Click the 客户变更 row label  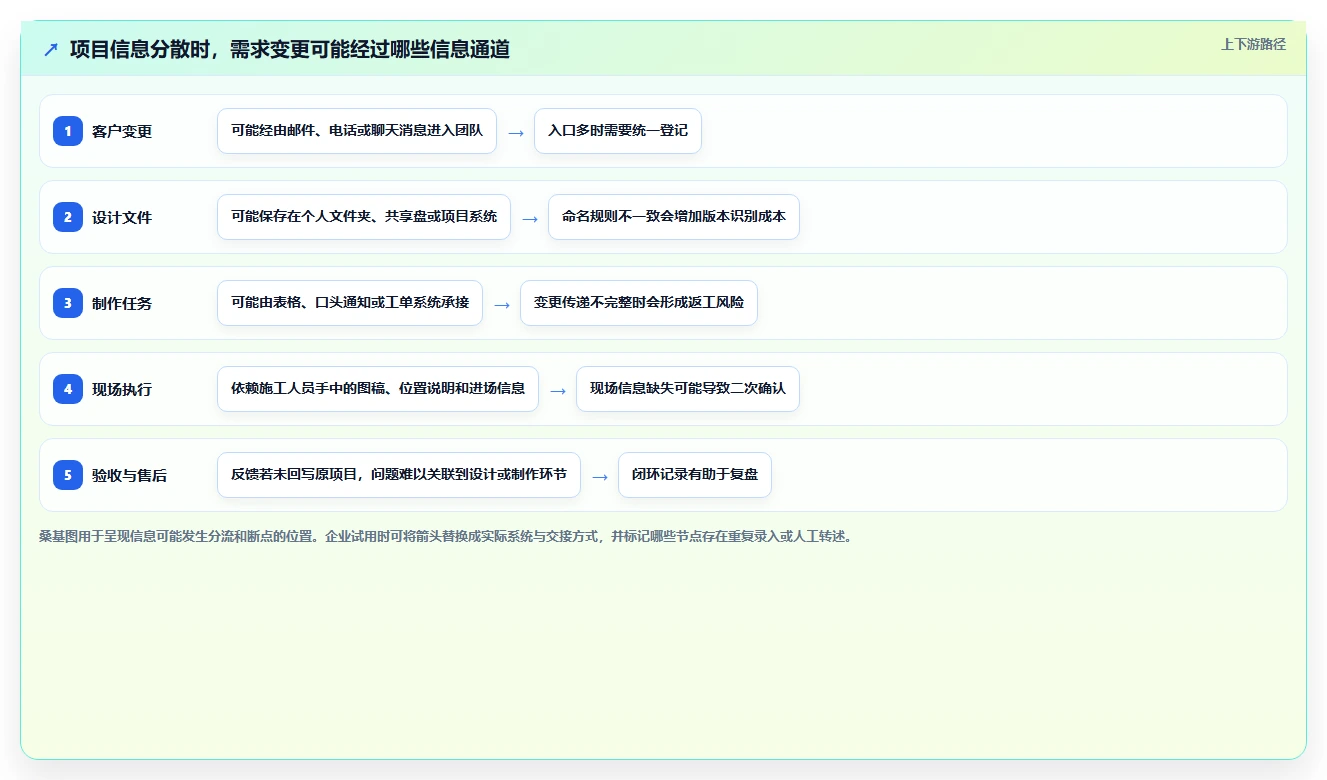[122, 131]
